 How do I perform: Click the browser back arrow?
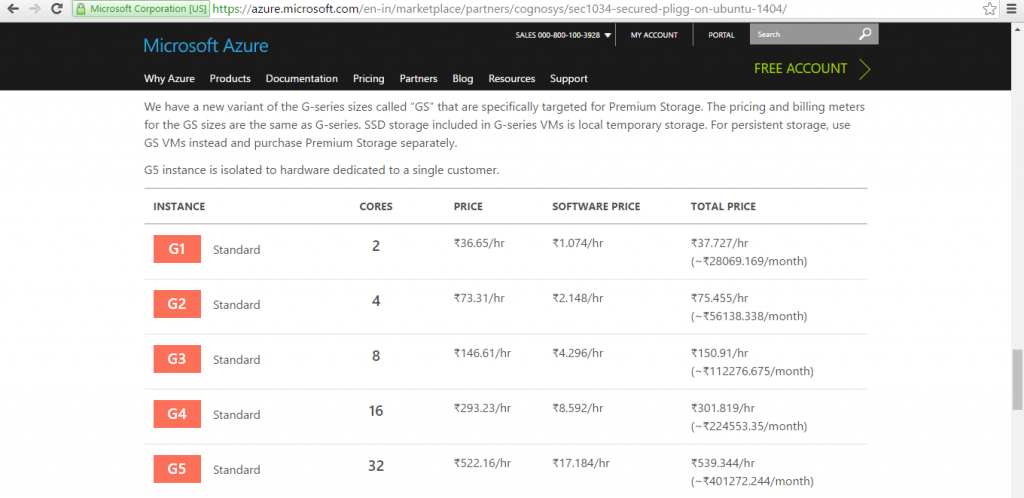(13, 9)
